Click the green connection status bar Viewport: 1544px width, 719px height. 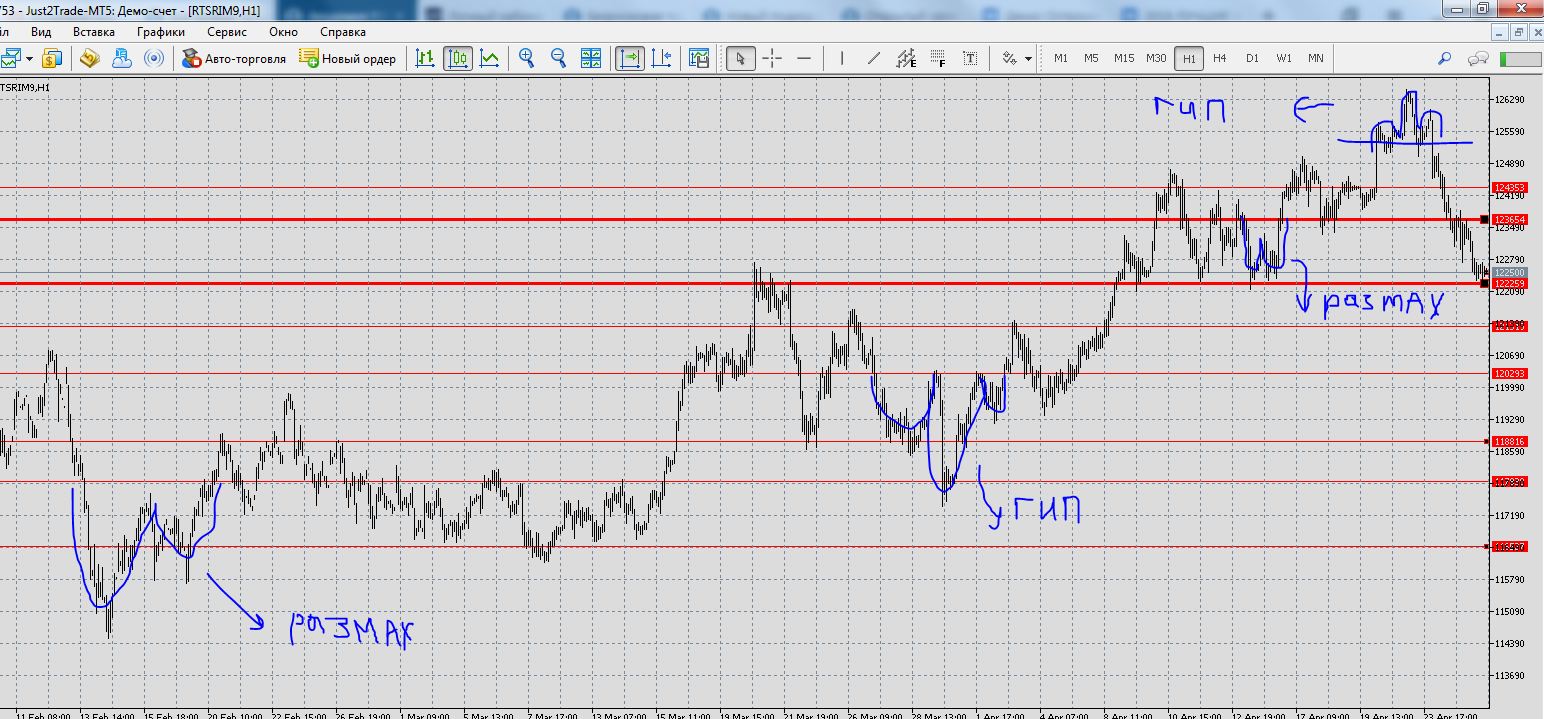pyautogui.click(x=1521, y=59)
